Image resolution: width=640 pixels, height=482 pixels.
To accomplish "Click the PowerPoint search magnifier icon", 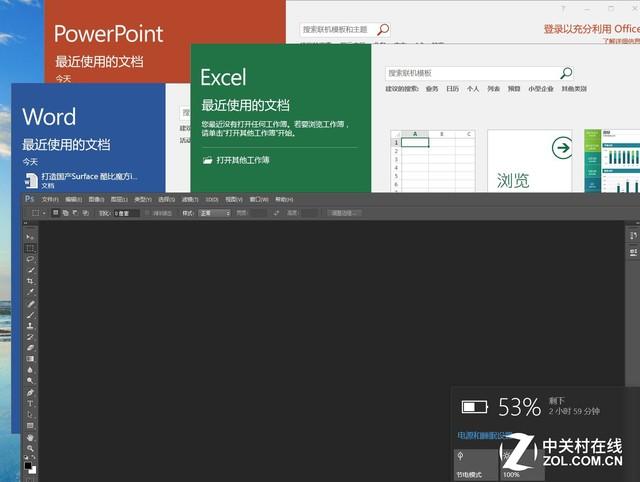I will [x=383, y=29].
